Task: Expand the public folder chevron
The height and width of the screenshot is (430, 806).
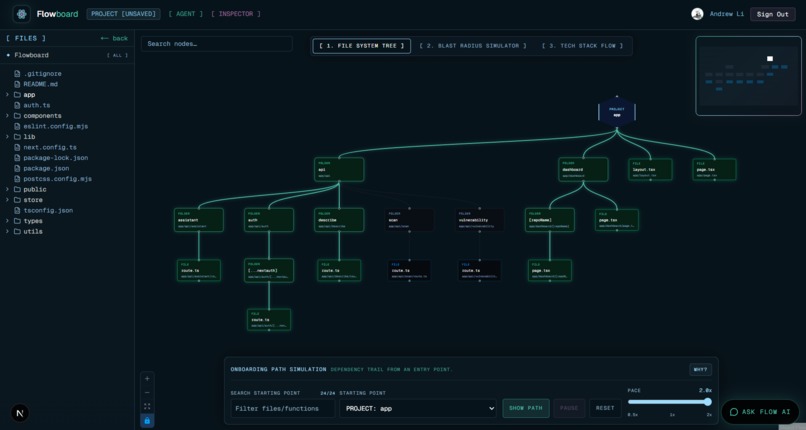Action: click(7, 190)
